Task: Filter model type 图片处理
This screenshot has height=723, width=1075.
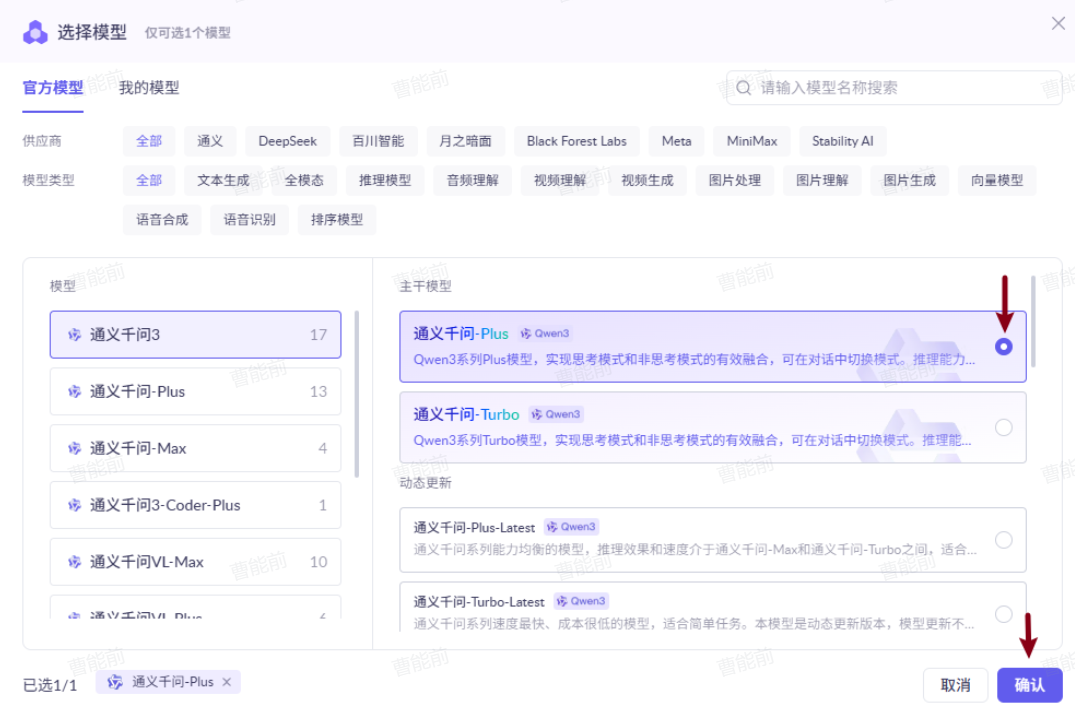Action: 734,180
